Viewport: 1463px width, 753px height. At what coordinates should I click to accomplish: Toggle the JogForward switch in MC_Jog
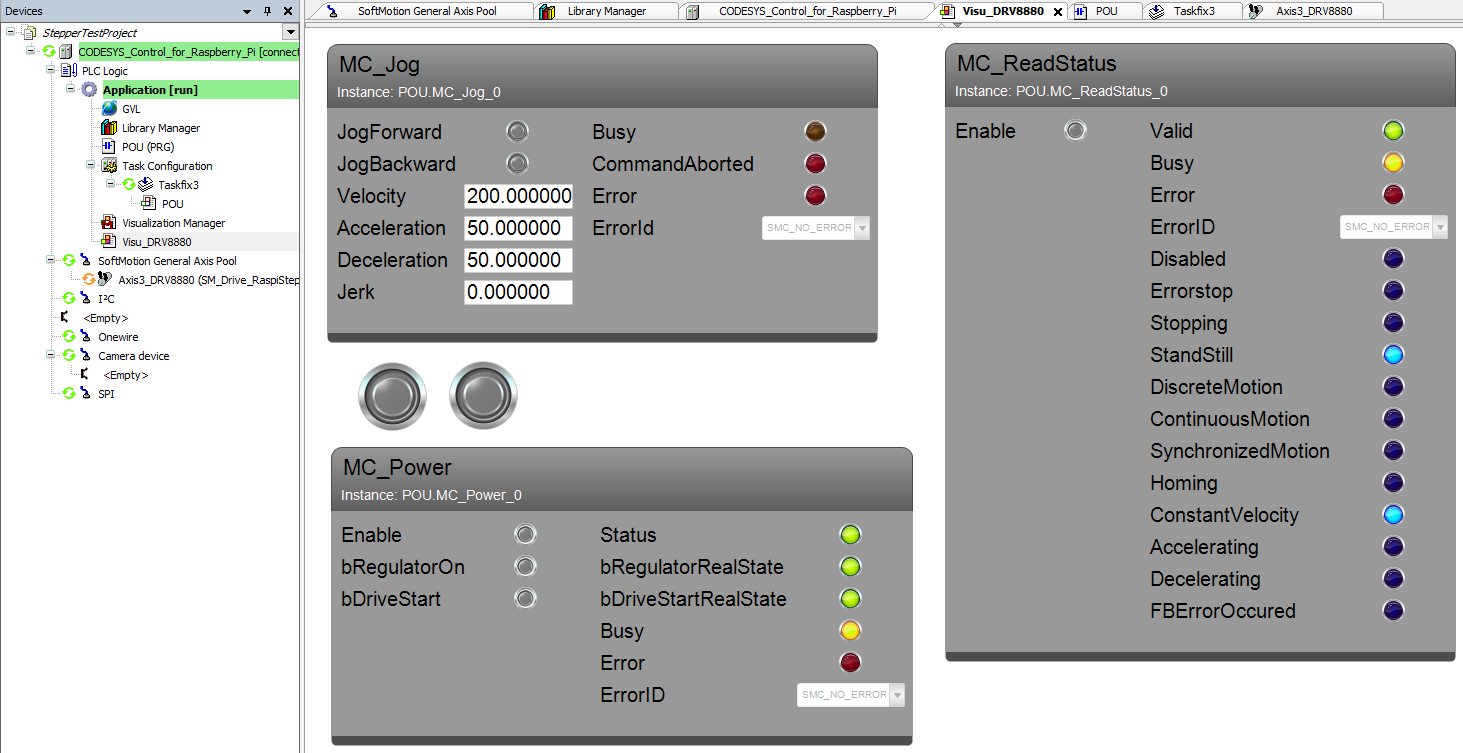[x=517, y=132]
